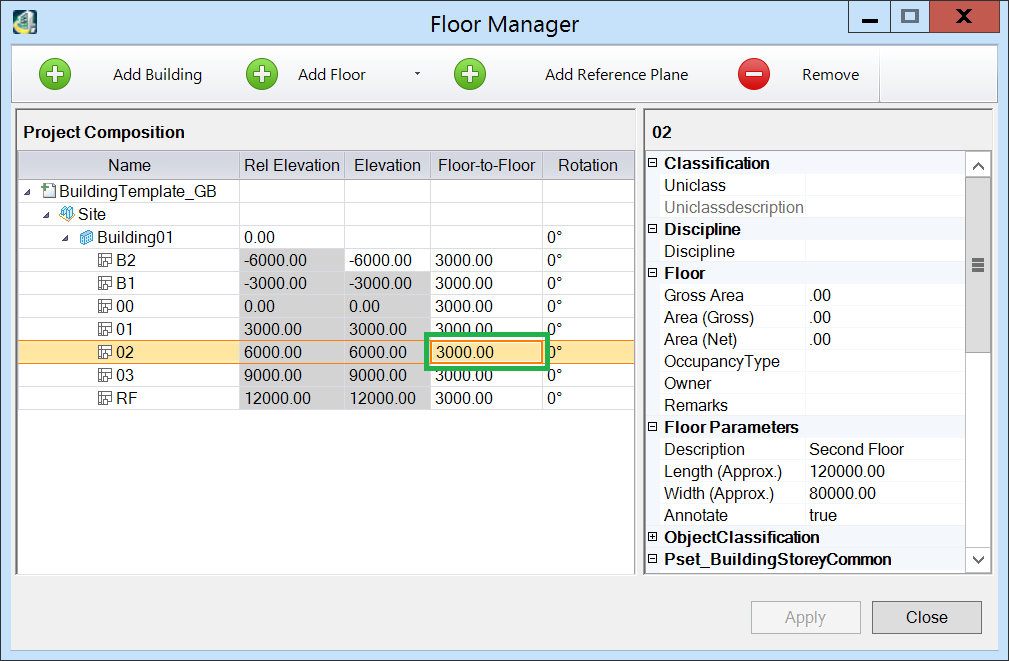Viewport: 1009px width, 661px height.
Task: Open the Add Floor dropdown arrow
Action: (417, 75)
